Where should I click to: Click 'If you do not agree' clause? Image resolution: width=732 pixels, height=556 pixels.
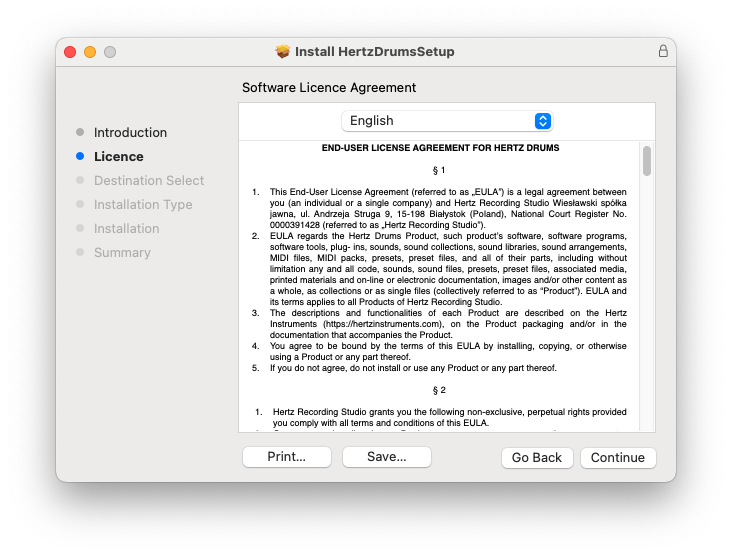[413, 368]
